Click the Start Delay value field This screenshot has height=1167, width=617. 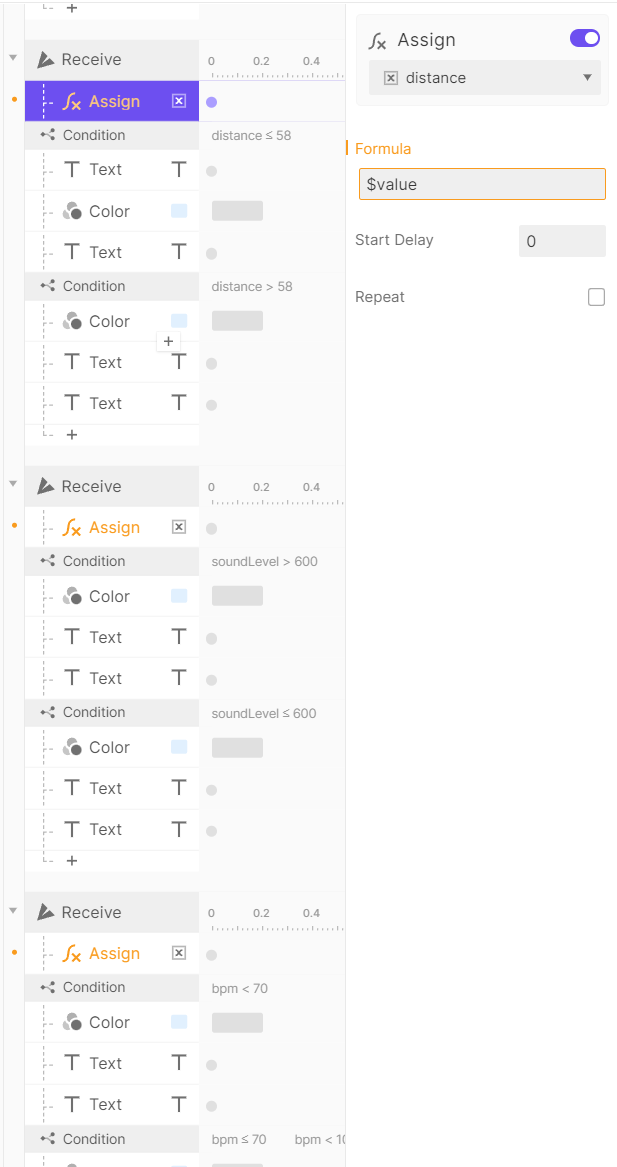click(562, 241)
